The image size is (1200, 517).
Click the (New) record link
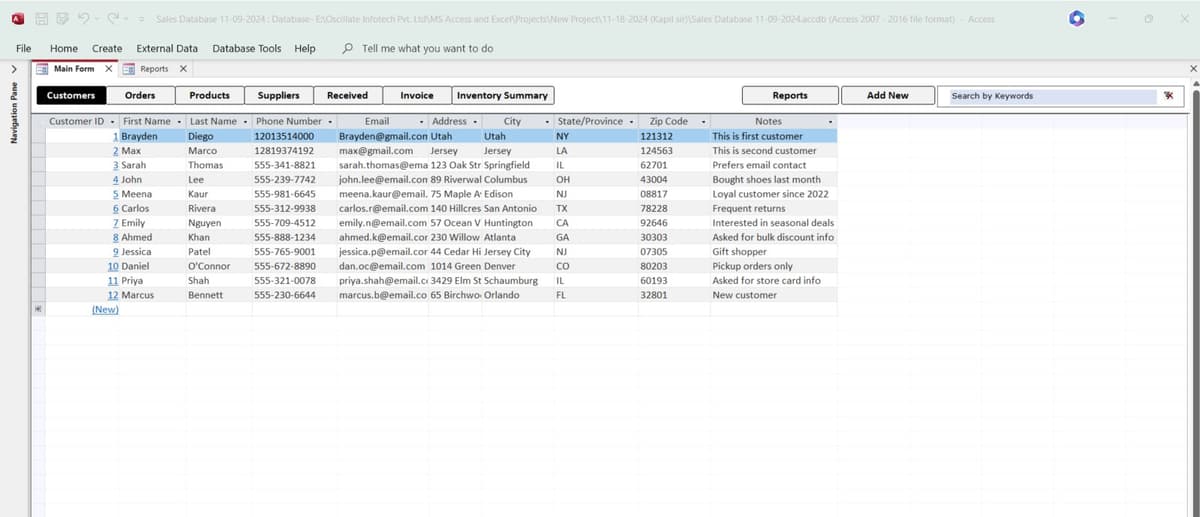105,310
